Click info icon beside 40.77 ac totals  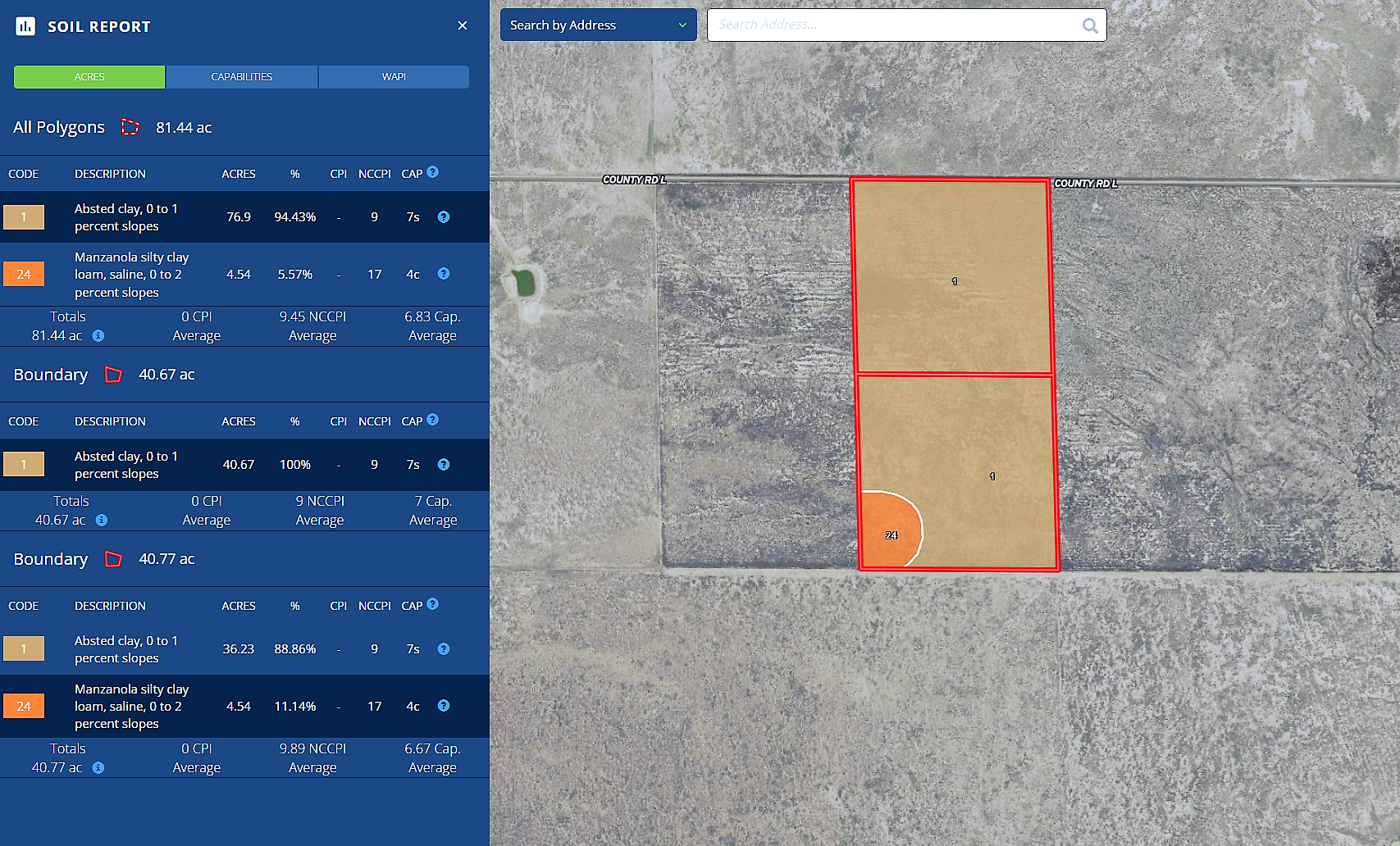tap(98, 768)
